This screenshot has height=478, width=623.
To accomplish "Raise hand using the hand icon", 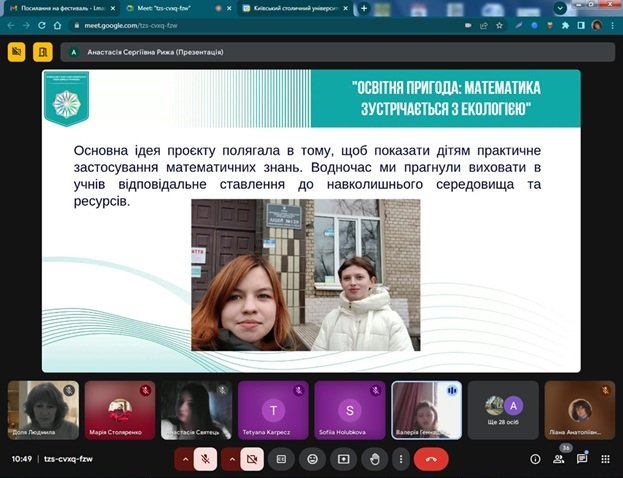I will click(x=374, y=459).
